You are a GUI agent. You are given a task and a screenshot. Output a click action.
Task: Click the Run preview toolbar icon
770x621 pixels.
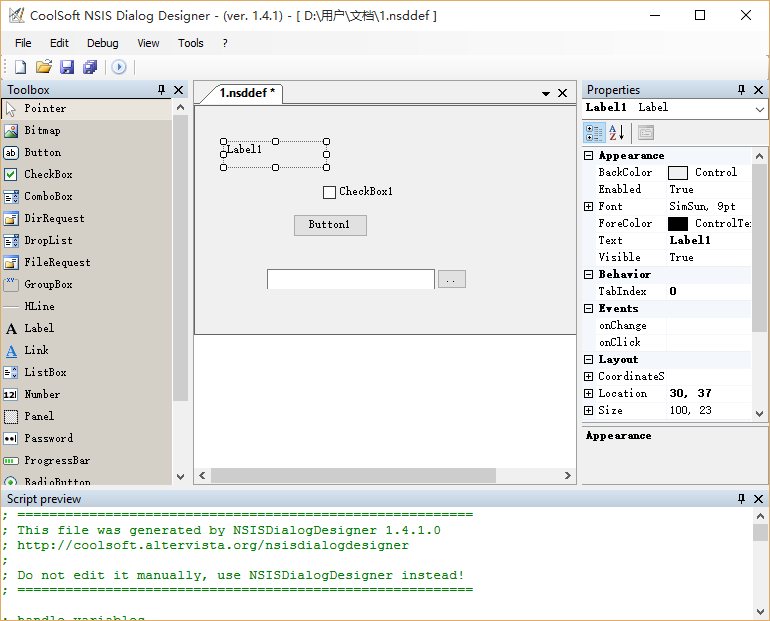click(x=118, y=67)
